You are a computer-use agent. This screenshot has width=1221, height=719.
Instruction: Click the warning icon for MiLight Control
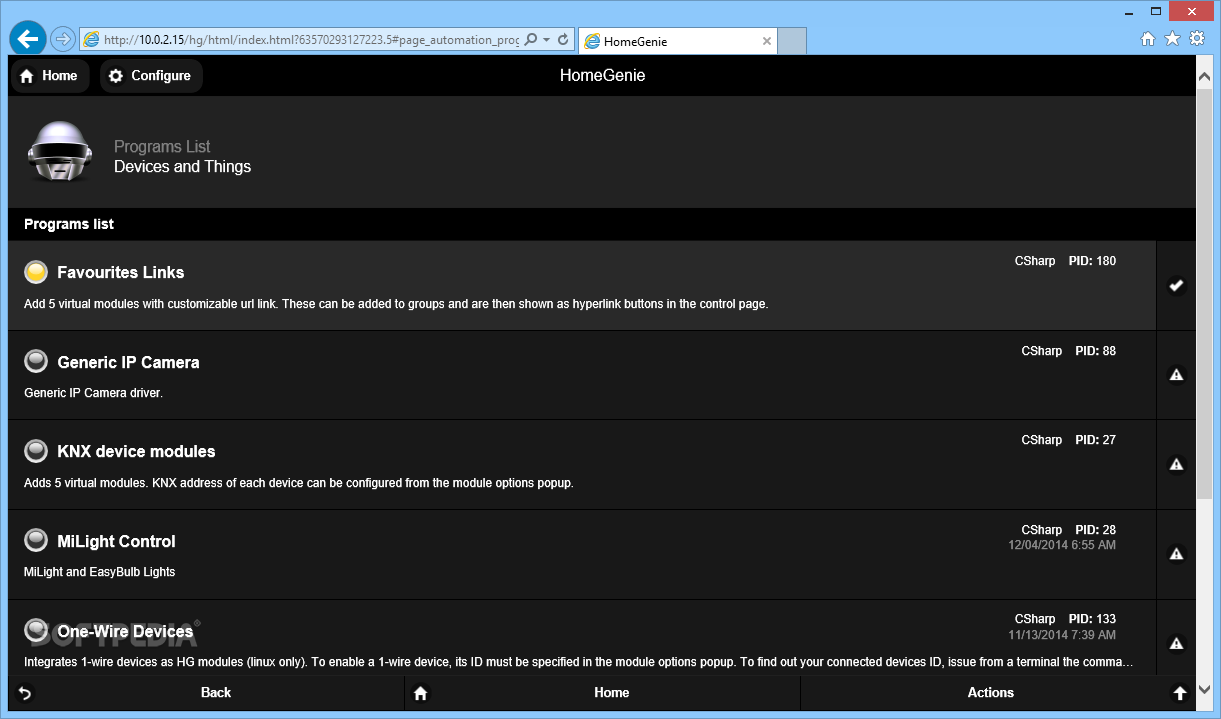tap(1176, 554)
